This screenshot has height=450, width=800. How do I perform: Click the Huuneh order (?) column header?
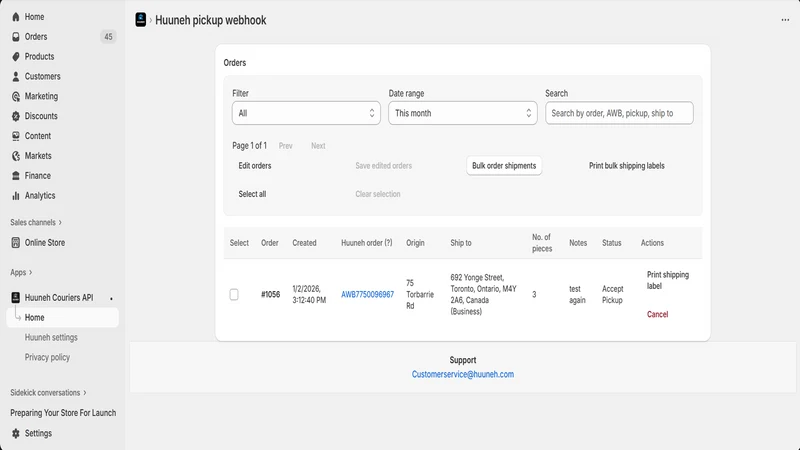(366, 243)
